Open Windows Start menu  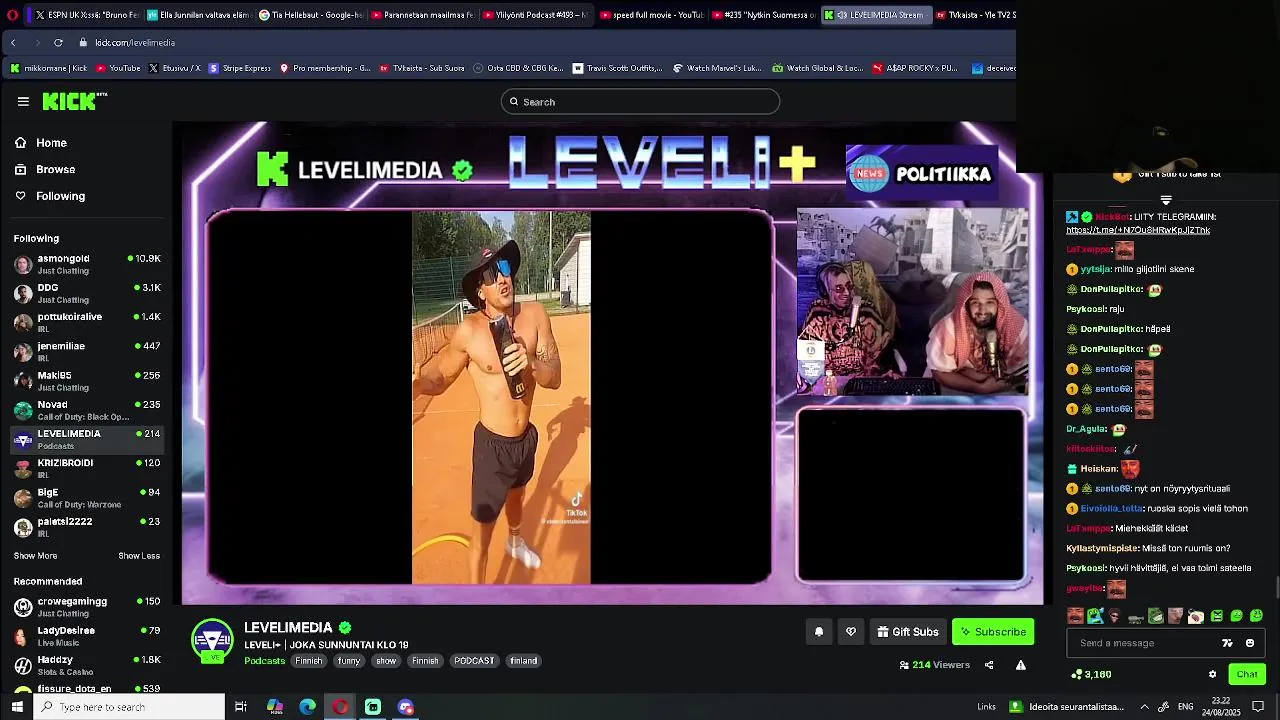click(x=17, y=707)
